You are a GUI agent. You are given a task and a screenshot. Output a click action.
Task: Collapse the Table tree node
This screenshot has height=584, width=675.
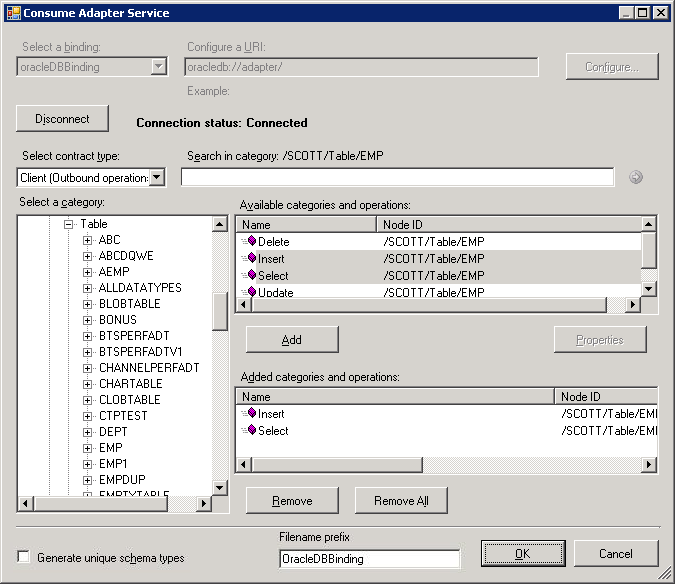68,224
